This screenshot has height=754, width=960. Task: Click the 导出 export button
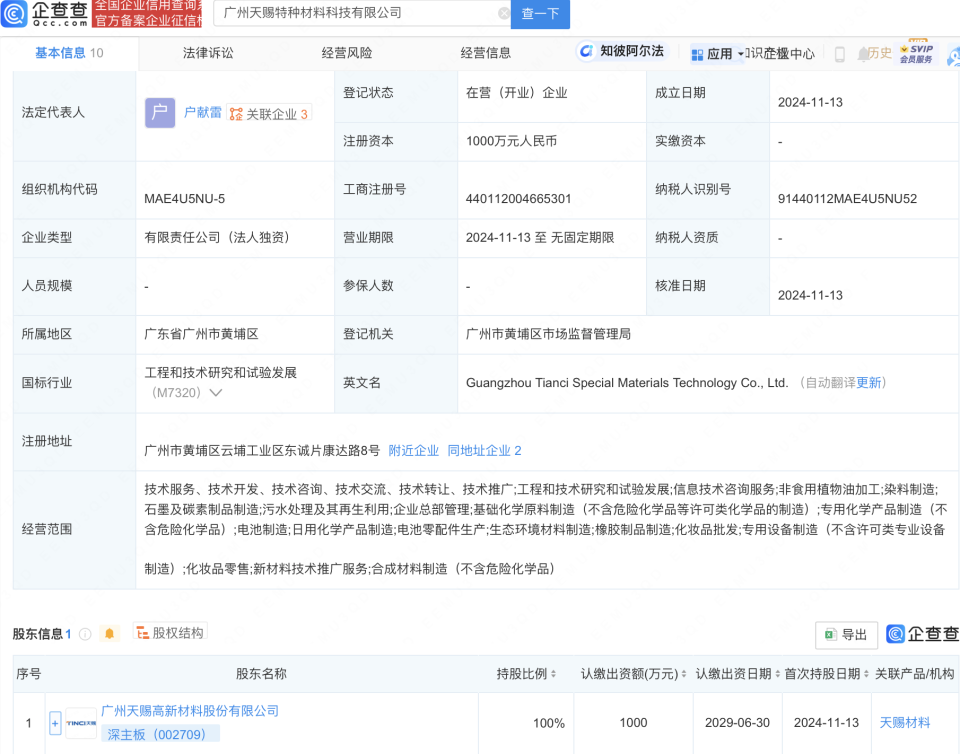click(847, 635)
